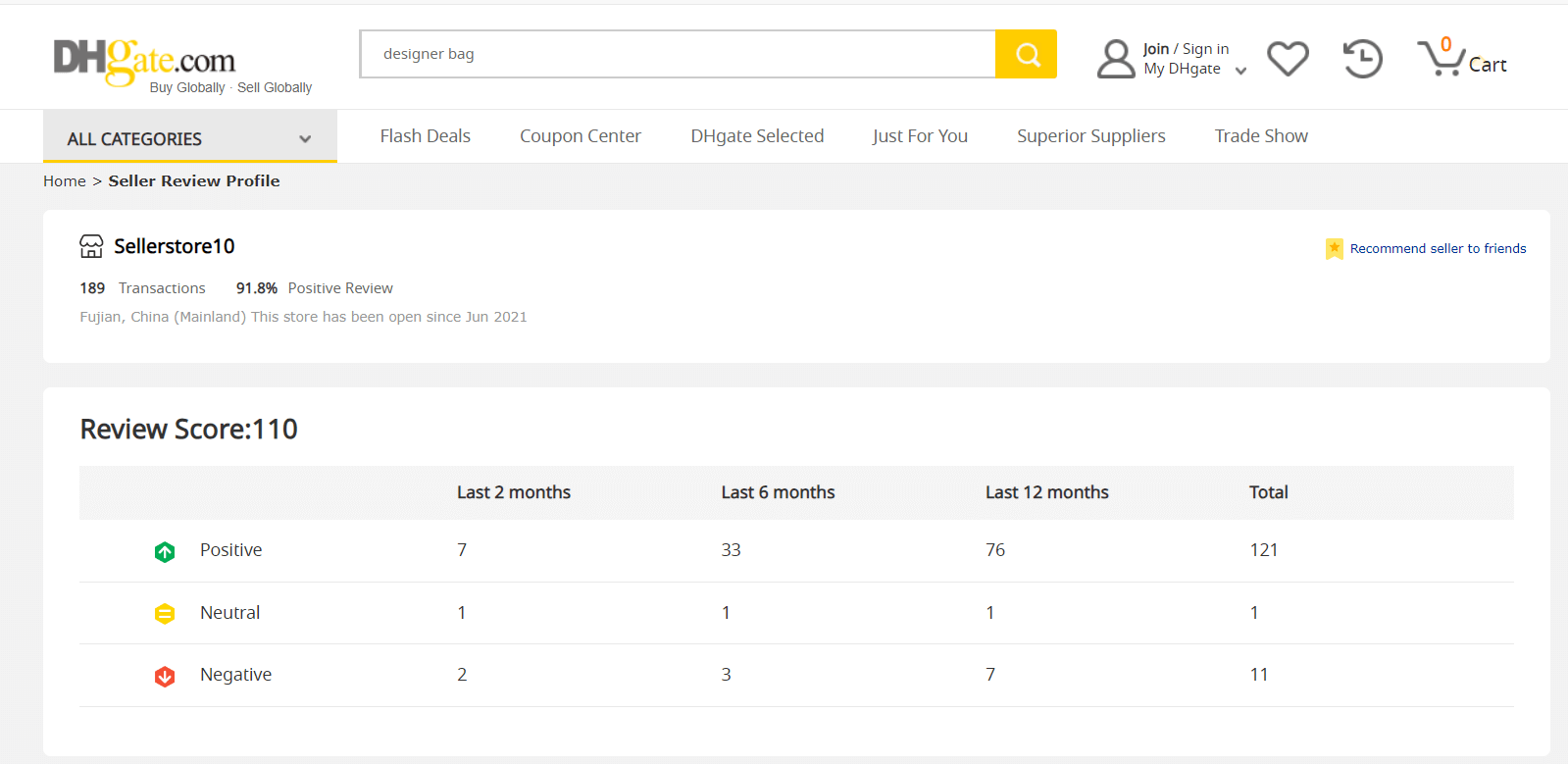Image resolution: width=1568 pixels, height=764 pixels.
Task: Open the Flash Deals menu item
Action: tap(425, 136)
